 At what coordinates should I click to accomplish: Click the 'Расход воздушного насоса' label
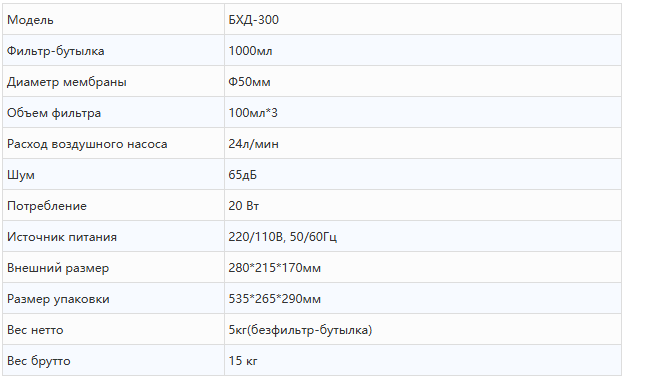tap(87, 144)
